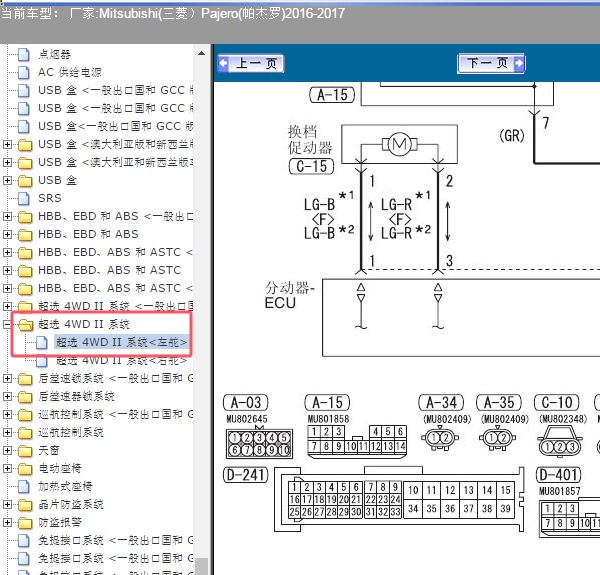The height and width of the screenshot is (575, 600).
Task: Click the C-15 connector label near 换档促动器
Action: point(311,167)
